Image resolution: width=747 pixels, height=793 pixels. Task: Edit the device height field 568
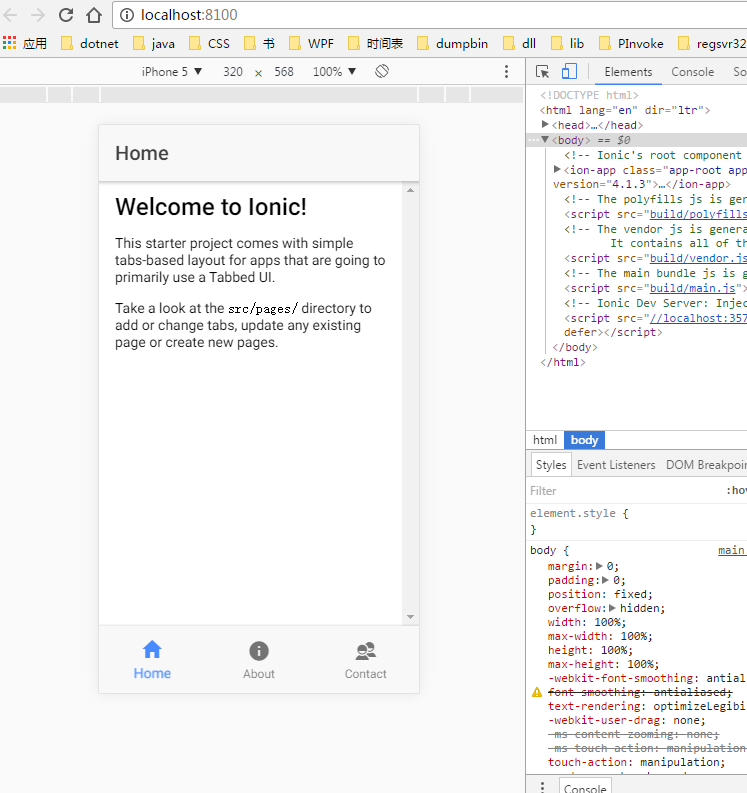(284, 72)
